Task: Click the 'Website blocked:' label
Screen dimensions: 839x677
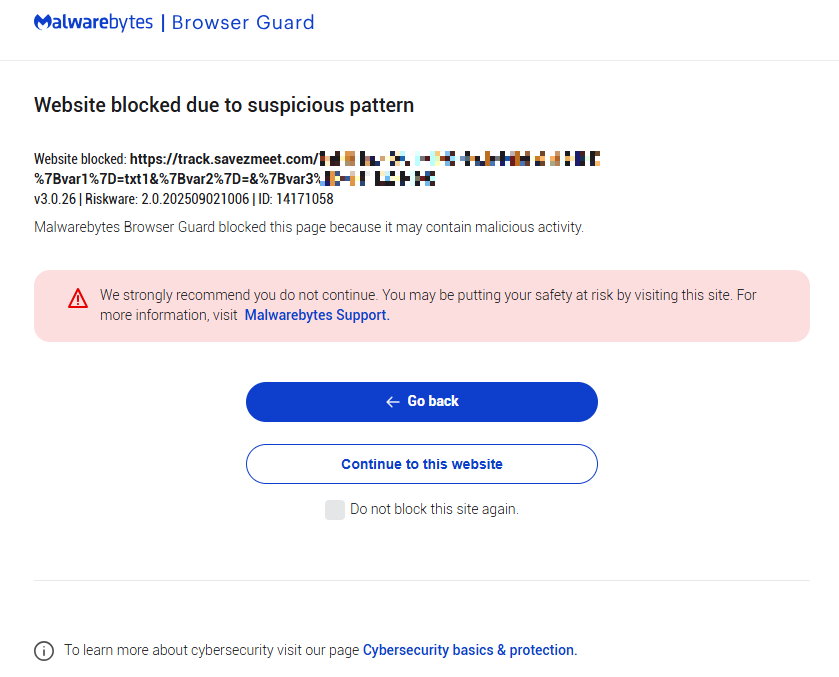Action: (80, 159)
